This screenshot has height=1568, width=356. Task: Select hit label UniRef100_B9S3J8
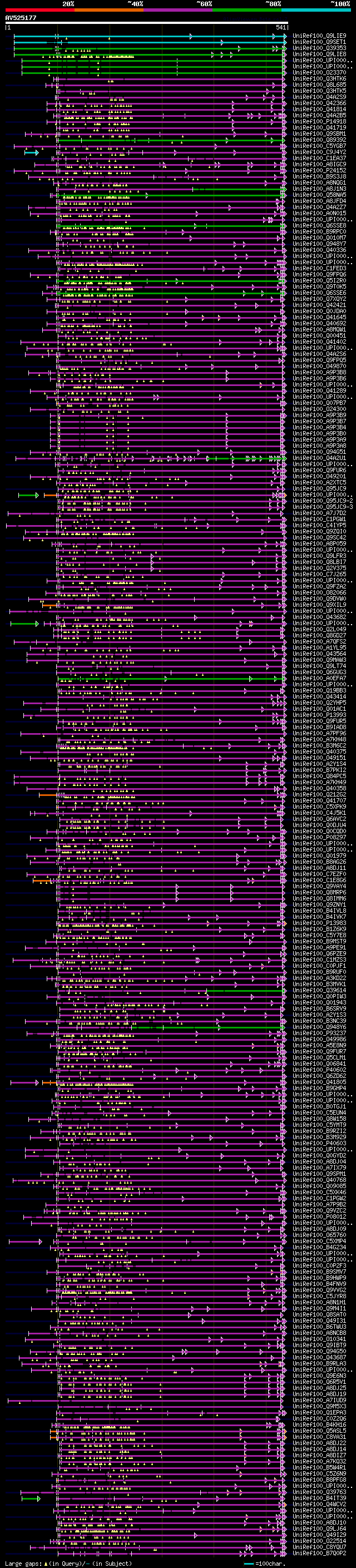(319, 176)
